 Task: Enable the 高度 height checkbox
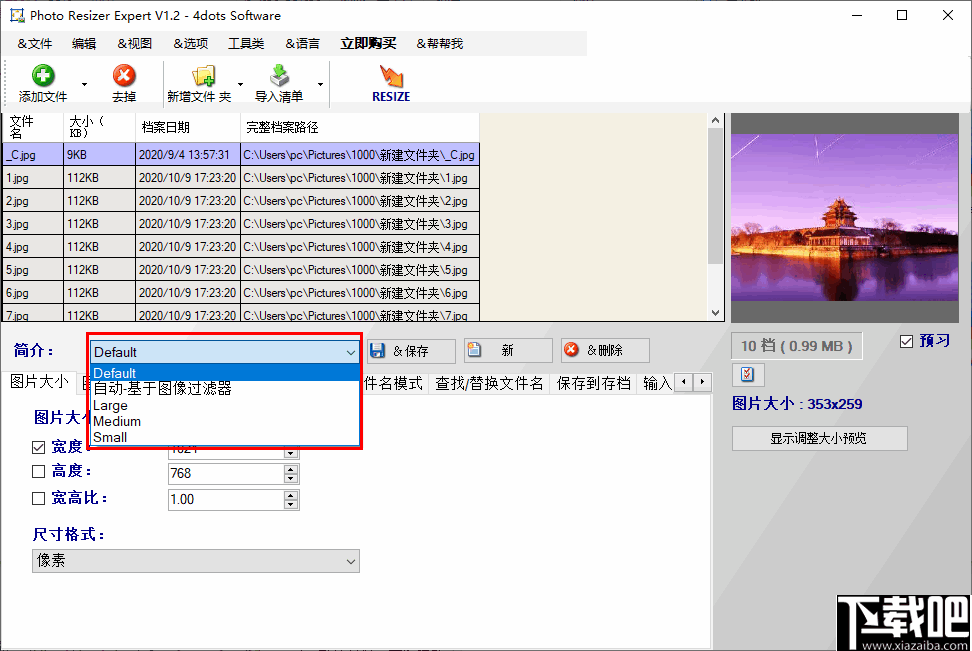coord(38,471)
